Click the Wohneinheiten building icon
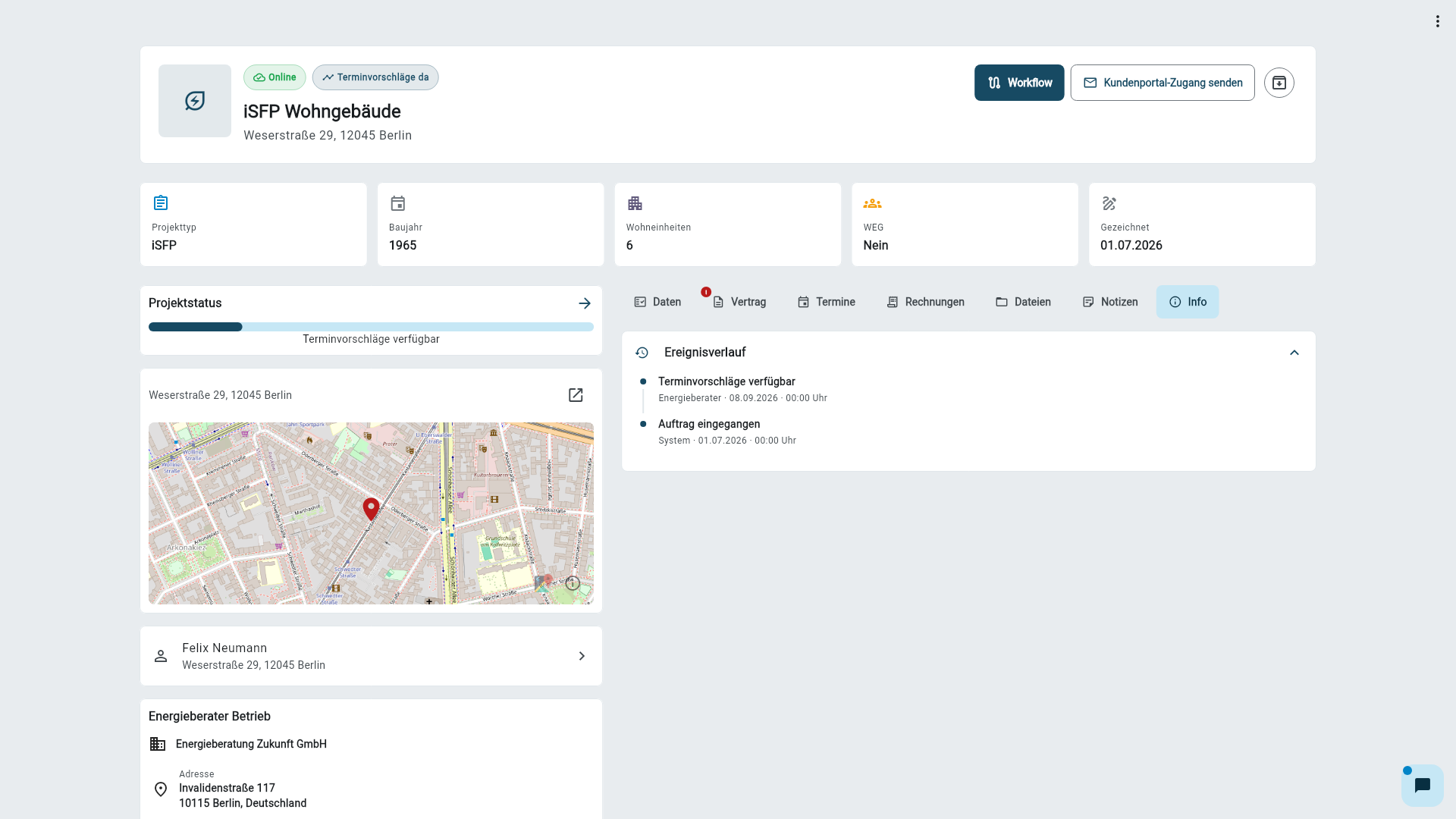Image resolution: width=1456 pixels, height=819 pixels. 635,203
